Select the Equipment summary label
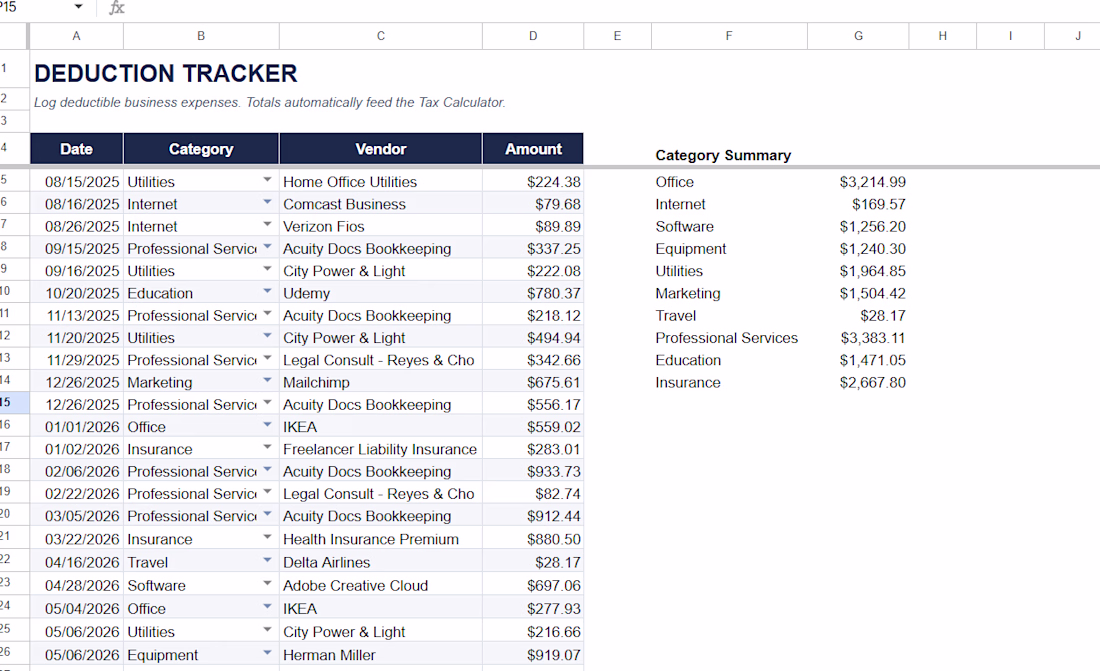The image size is (1100, 671). click(691, 248)
